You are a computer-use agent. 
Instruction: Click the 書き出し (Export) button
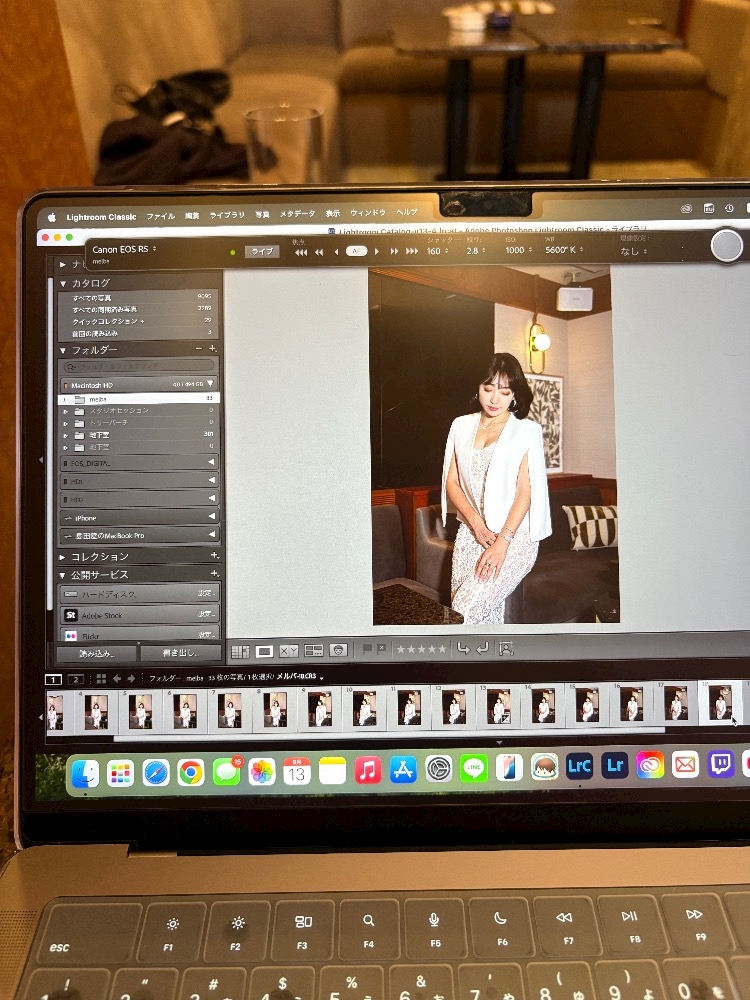pyautogui.click(x=180, y=653)
